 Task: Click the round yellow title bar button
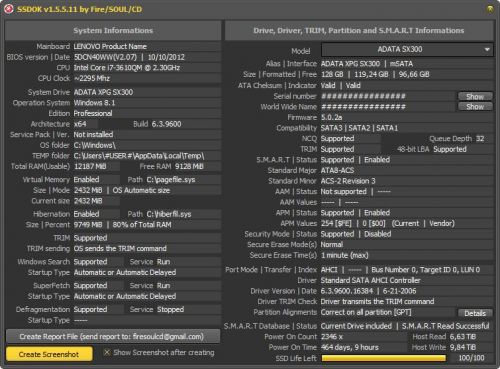[490, 9]
